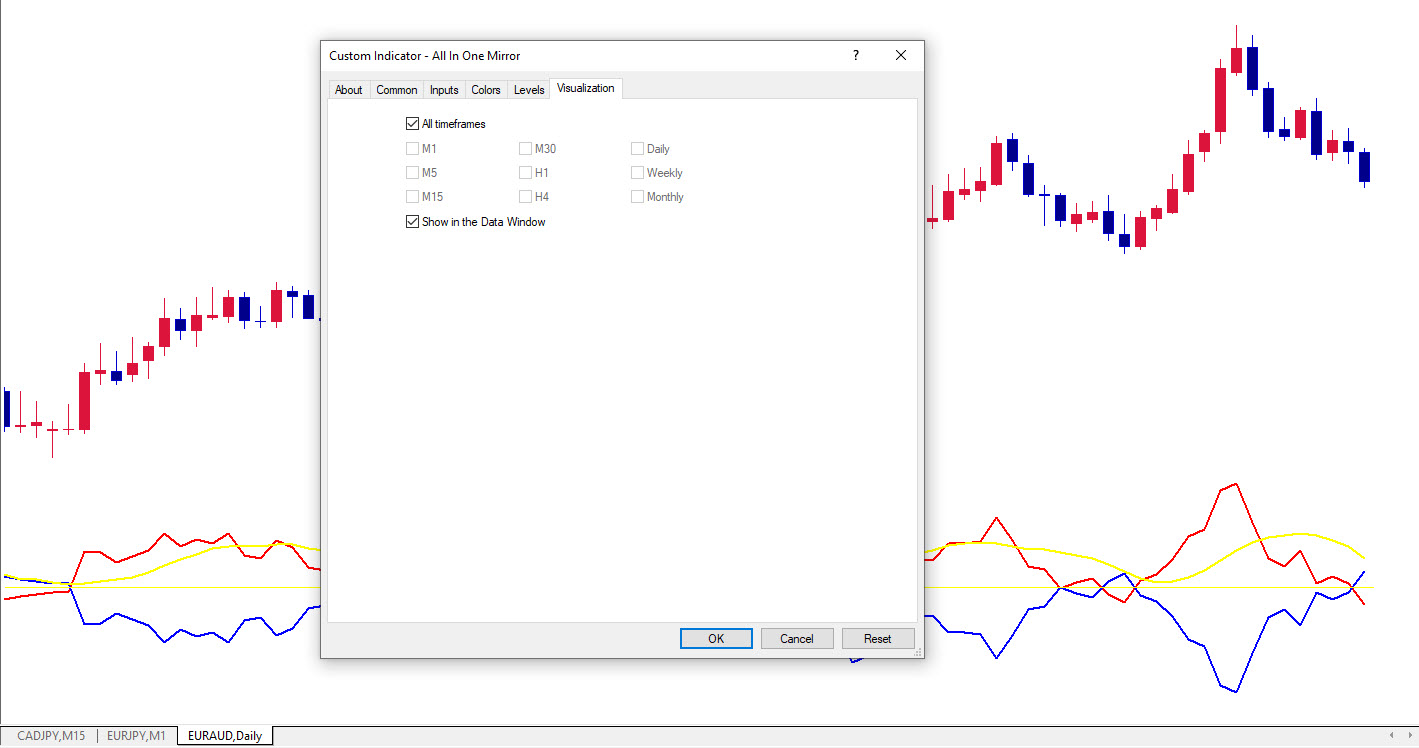Click the M1 timeframe checkbox
Image resolution: width=1419 pixels, height=748 pixels.
coord(413,149)
